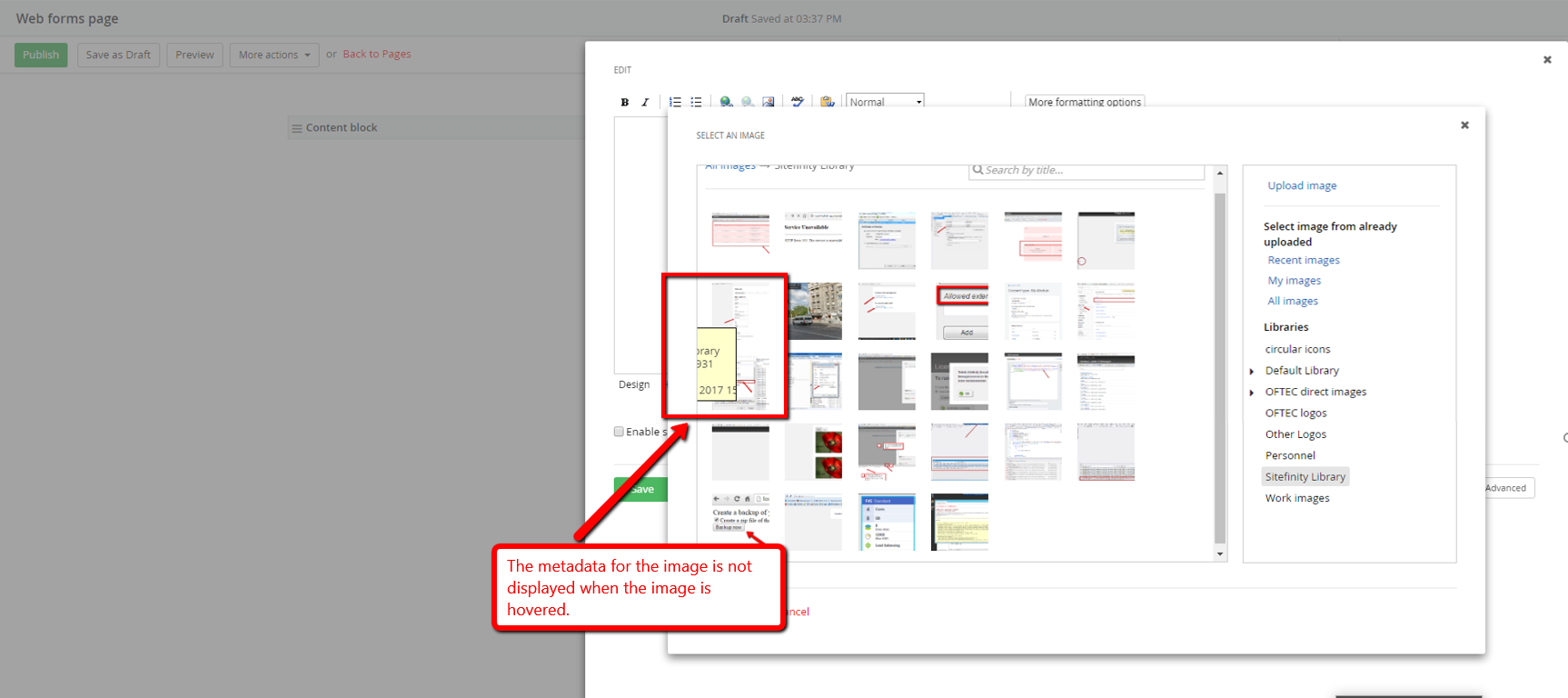Open the insert hyperlink tool
Image resolution: width=1568 pixels, height=698 pixels.
click(x=726, y=102)
